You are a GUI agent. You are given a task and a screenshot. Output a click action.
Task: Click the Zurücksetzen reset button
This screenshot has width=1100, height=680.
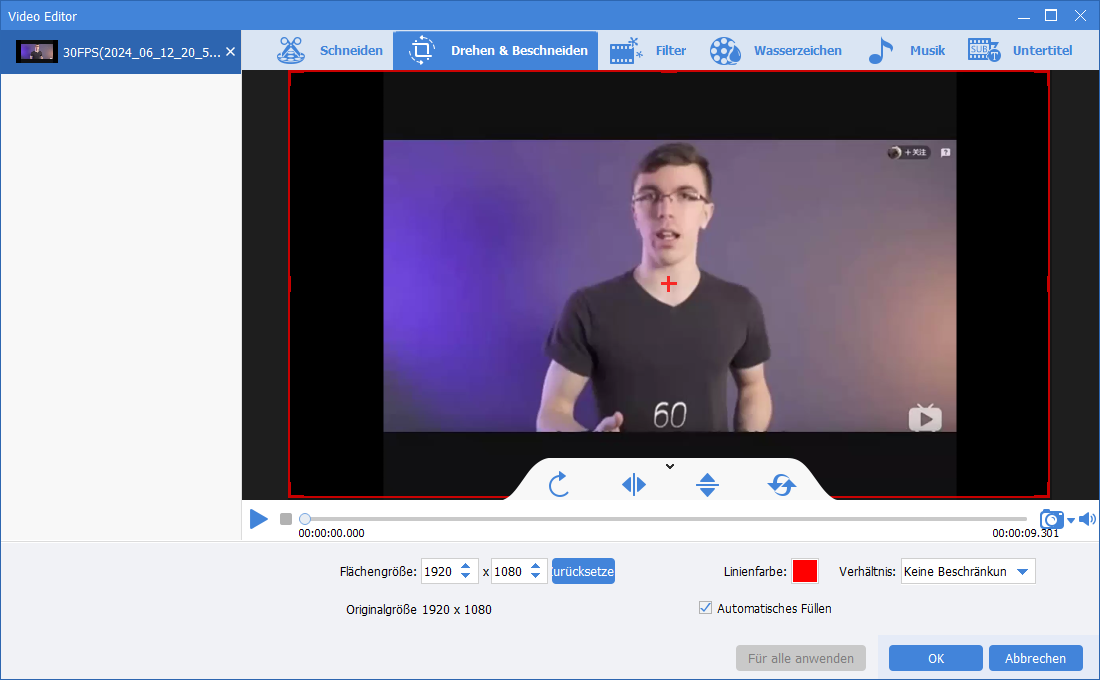point(584,571)
